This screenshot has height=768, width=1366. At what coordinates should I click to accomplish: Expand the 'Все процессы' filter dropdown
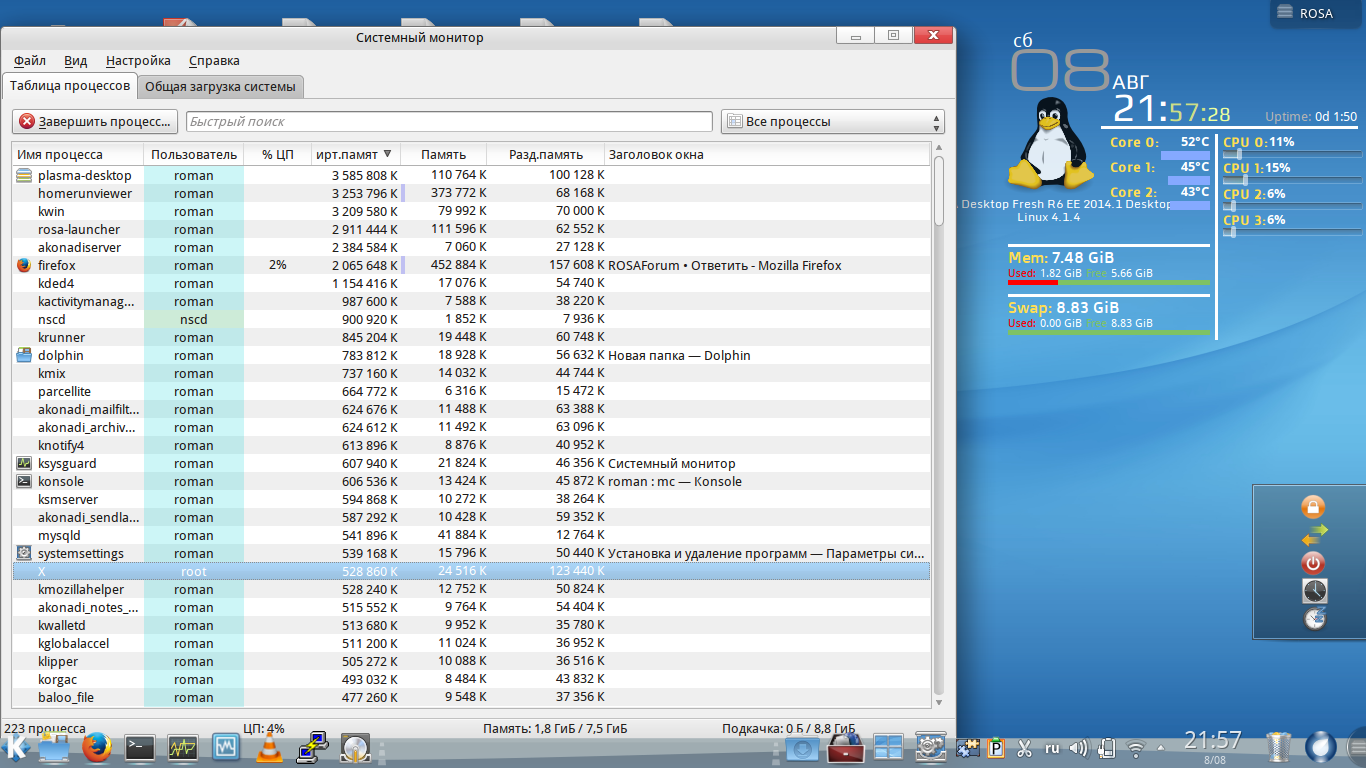coord(832,122)
